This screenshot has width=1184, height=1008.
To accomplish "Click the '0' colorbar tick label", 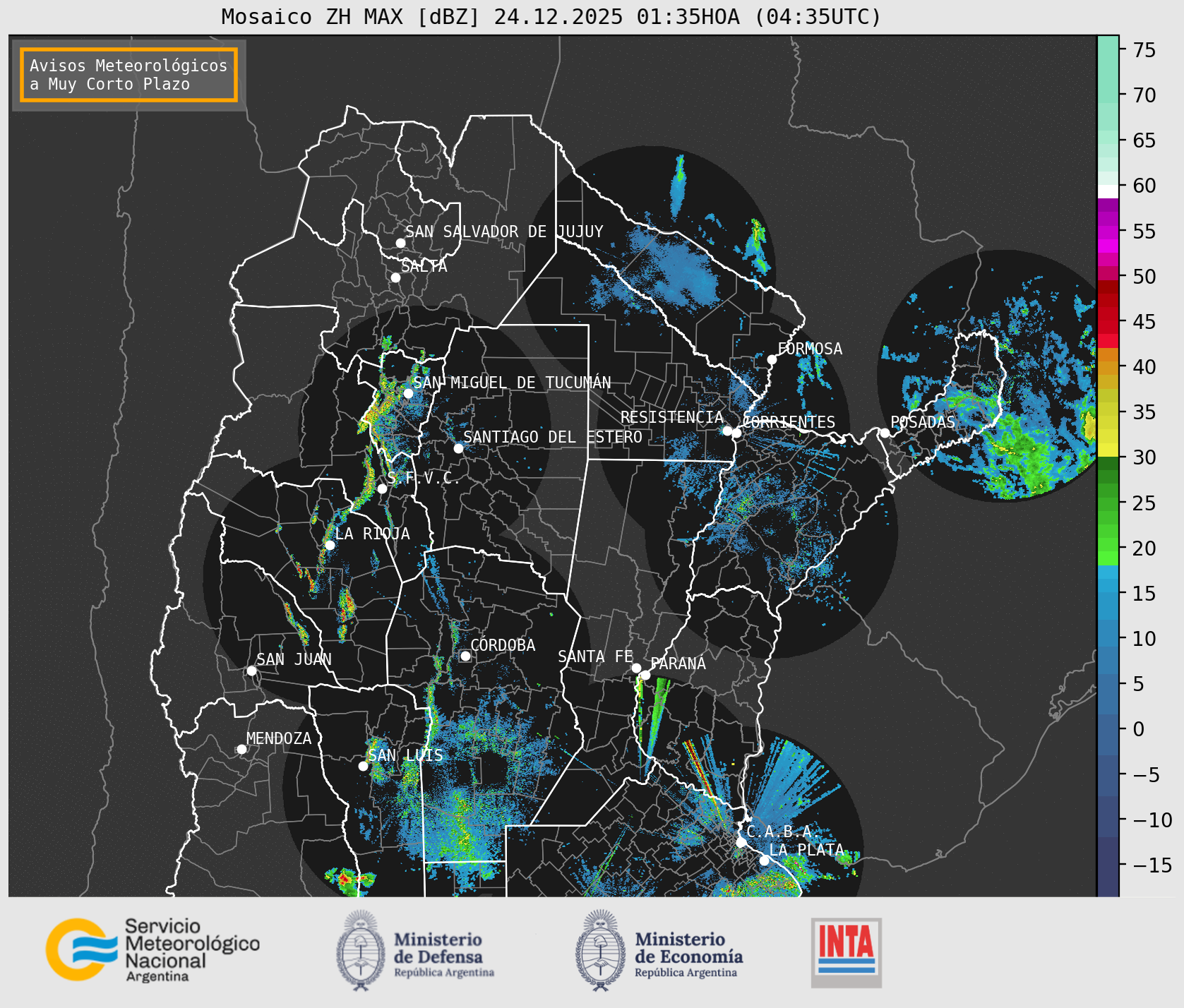I will 1138,729.
